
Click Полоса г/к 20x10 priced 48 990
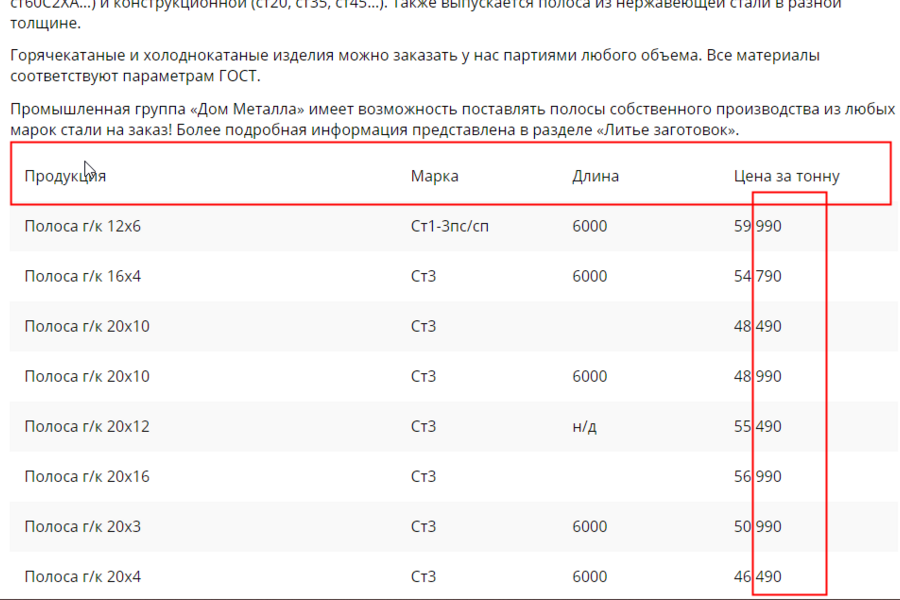(x=87, y=376)
